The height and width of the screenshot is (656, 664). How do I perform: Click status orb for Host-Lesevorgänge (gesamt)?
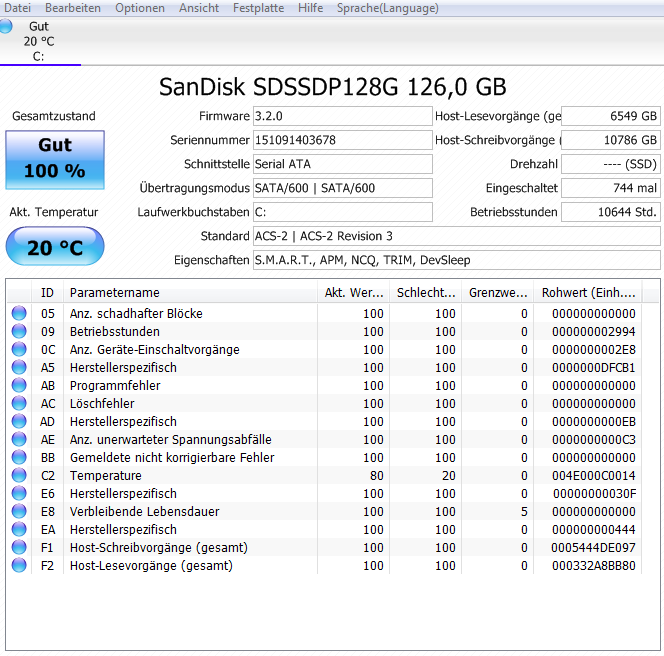coord(19,565)
